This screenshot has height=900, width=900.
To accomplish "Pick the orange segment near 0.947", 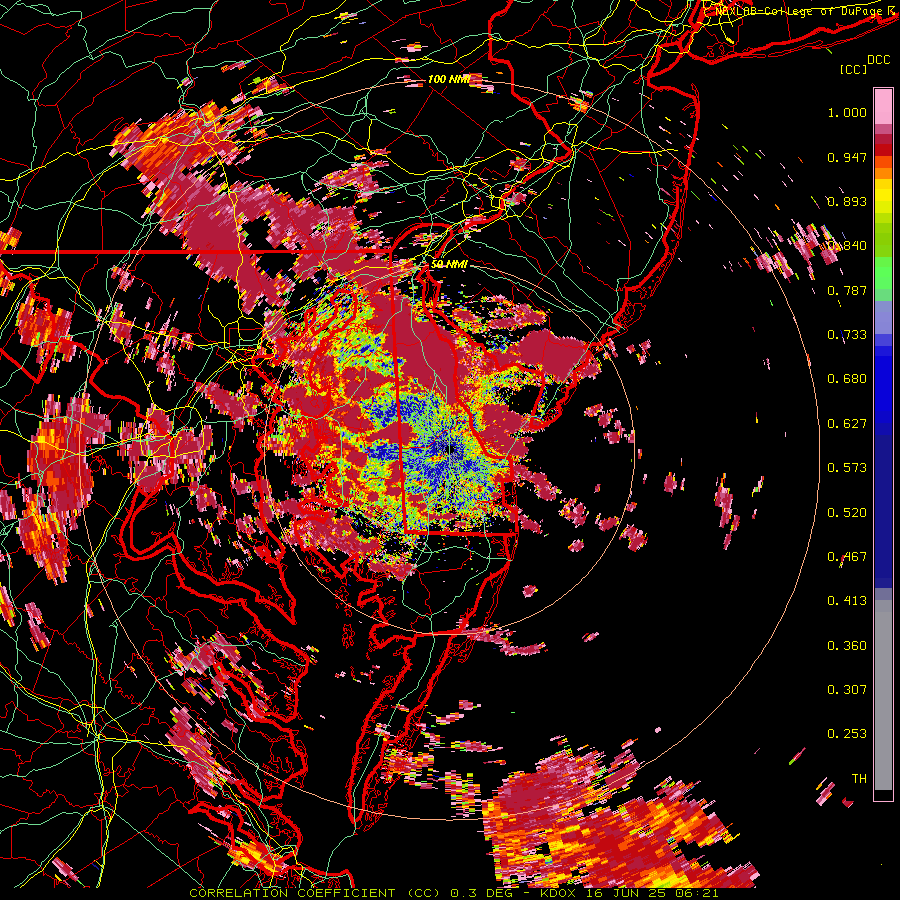I will 883,162.
